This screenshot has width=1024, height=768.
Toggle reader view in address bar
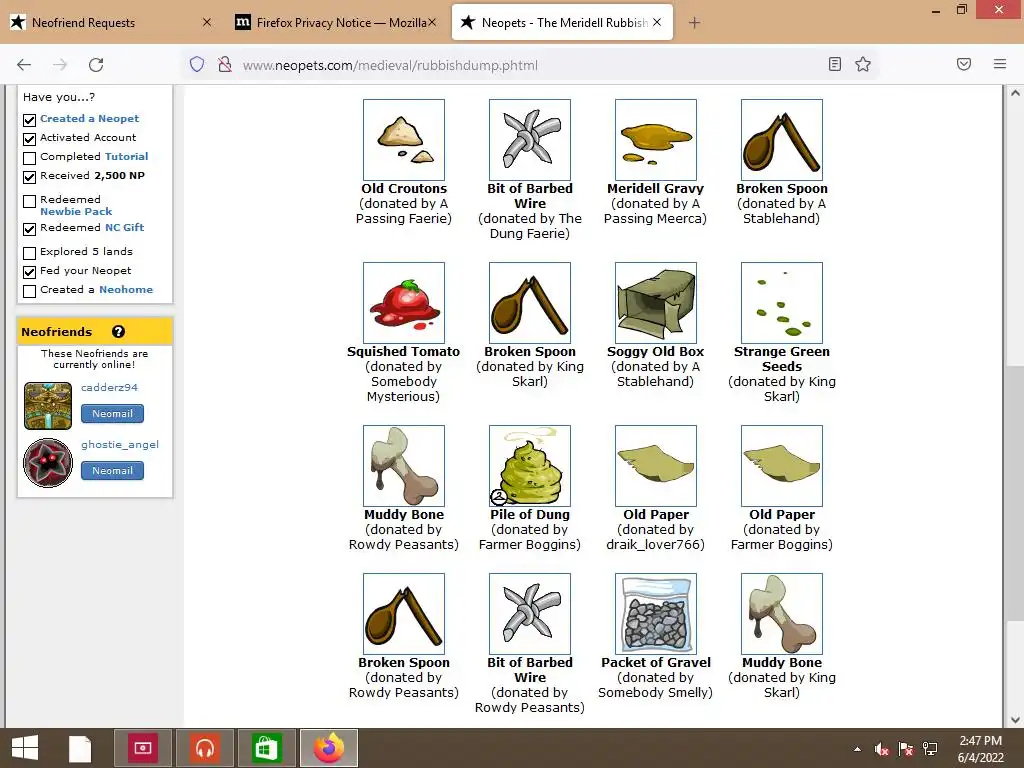(835, 64)
